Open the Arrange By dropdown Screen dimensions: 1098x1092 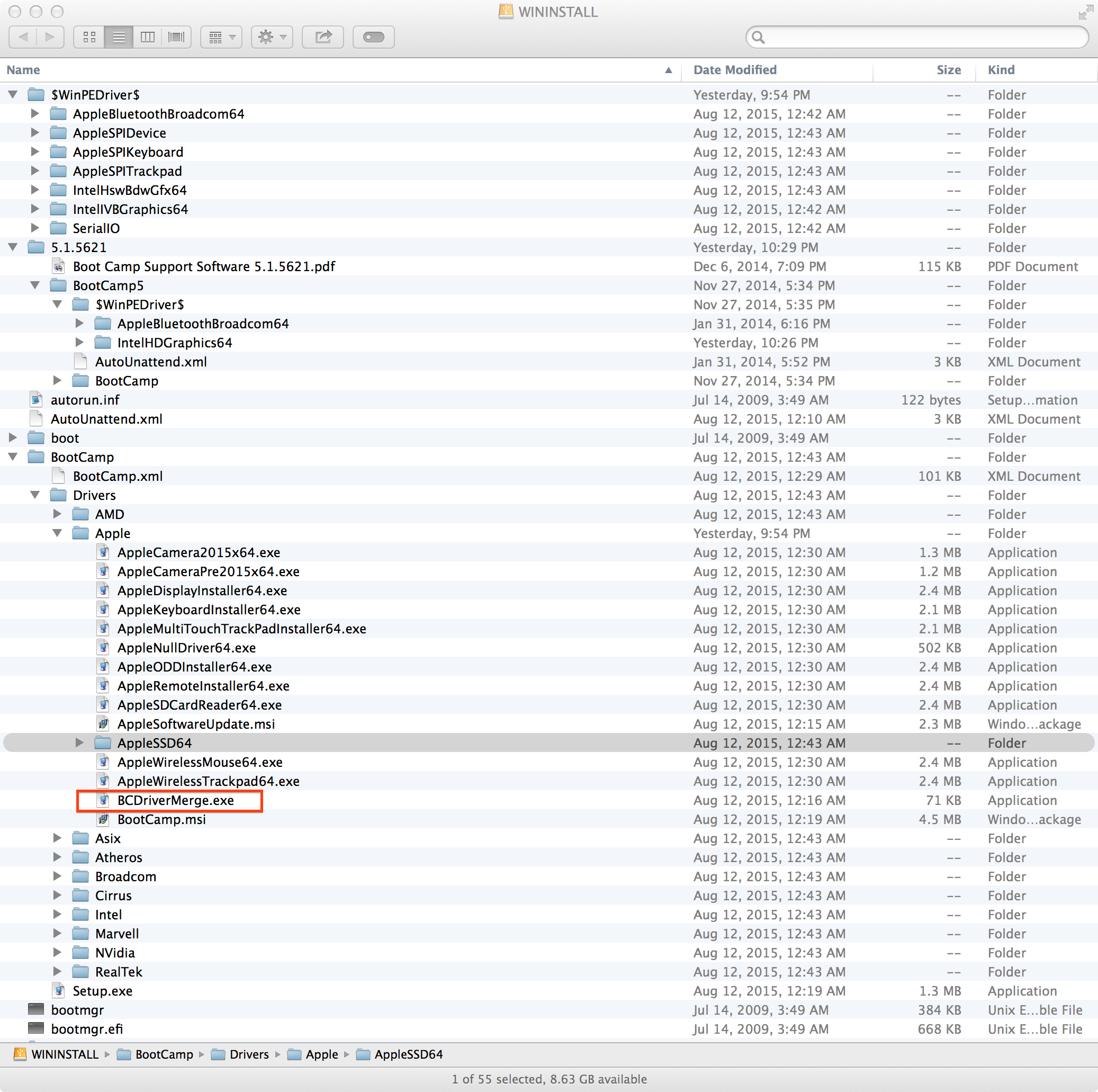click(x=221, y=37)
